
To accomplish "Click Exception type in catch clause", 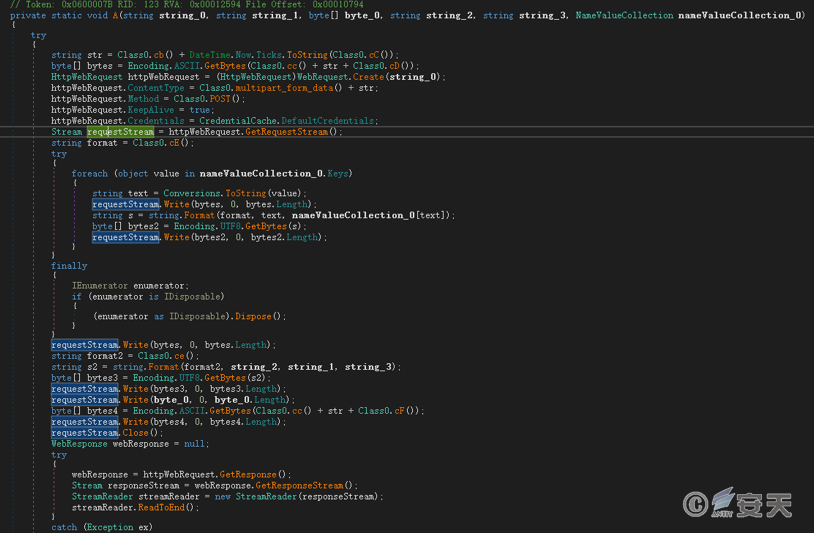I will (110, 527).
